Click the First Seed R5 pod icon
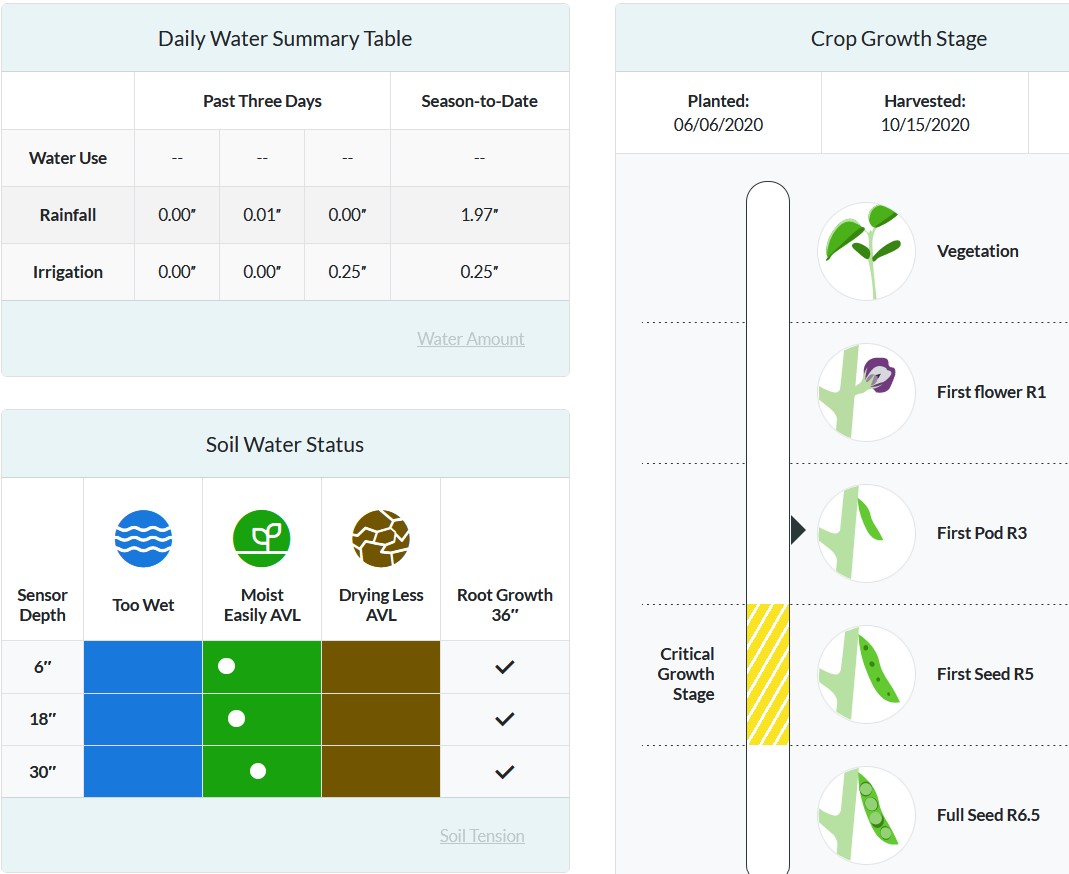 pyautogui.click(x=866, y=673)
